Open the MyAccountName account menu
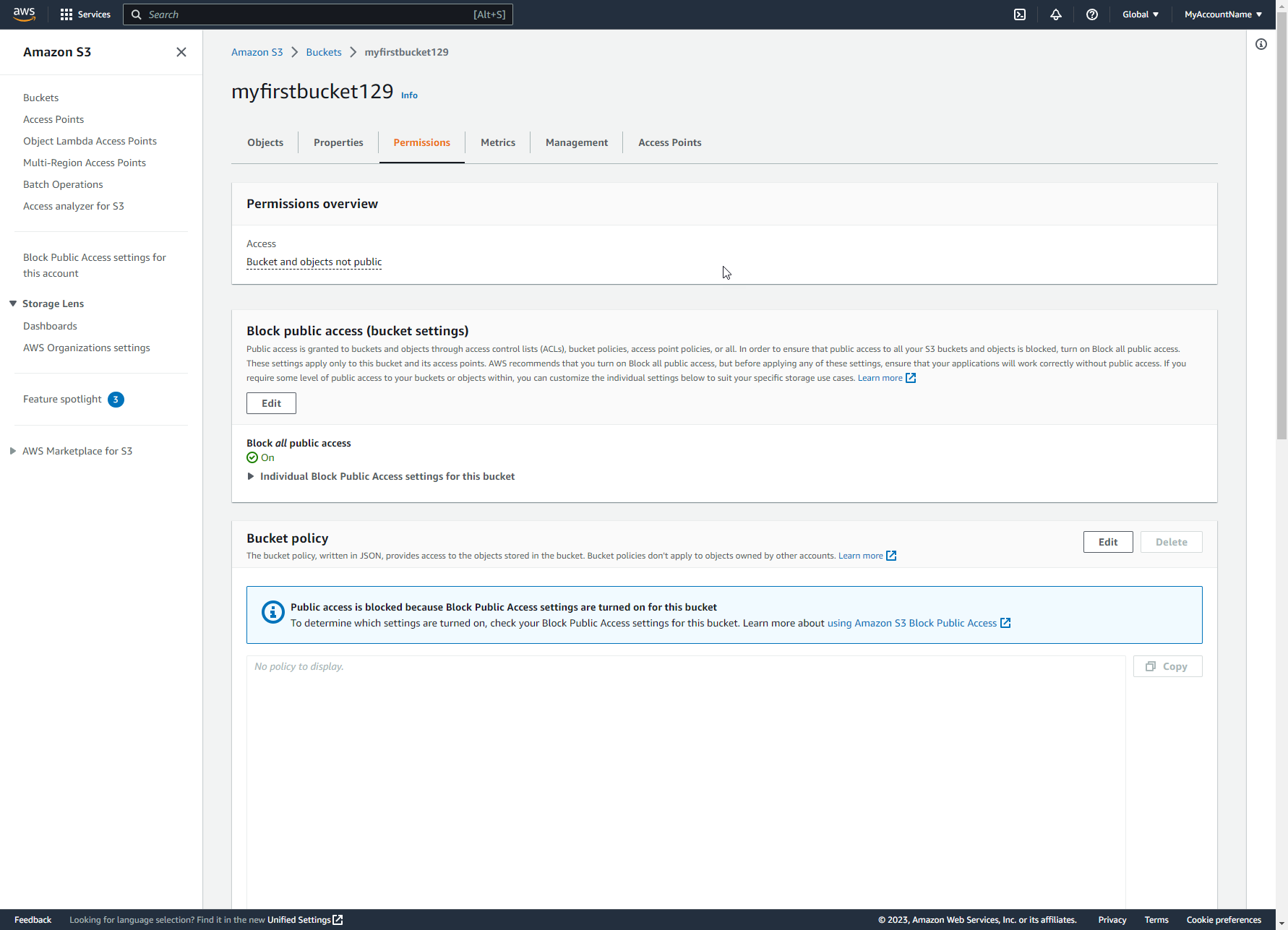This screenshot has height=930, width=1288. pos(1223,14)
